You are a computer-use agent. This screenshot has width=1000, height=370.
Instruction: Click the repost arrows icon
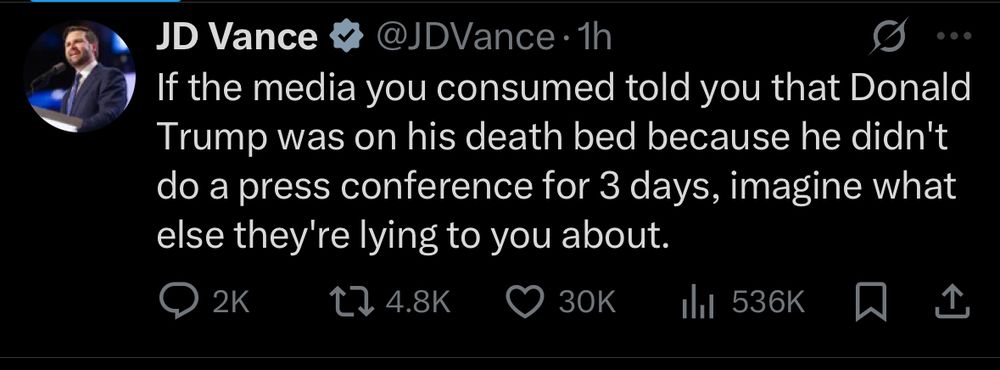[351, 302]
